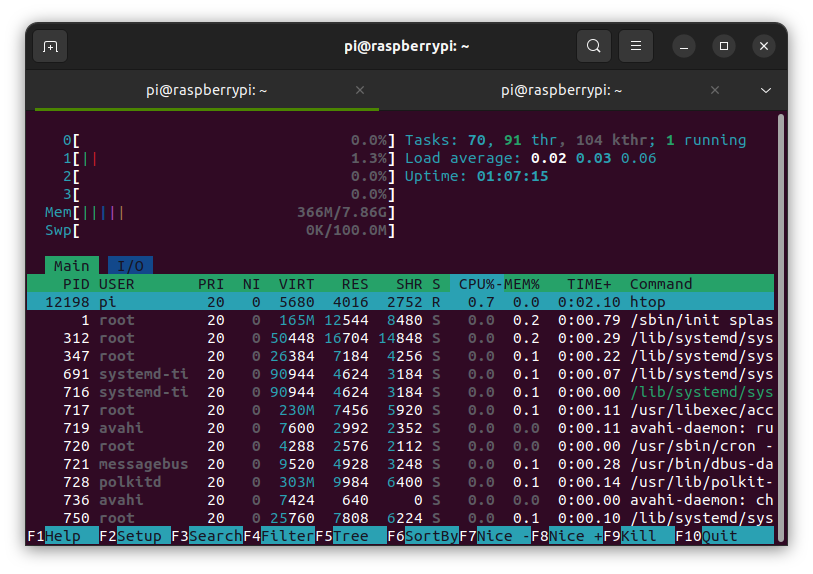Select /usr/sbin/cron row PID 720
813x574 pixels.
click(x=400, y=446)
